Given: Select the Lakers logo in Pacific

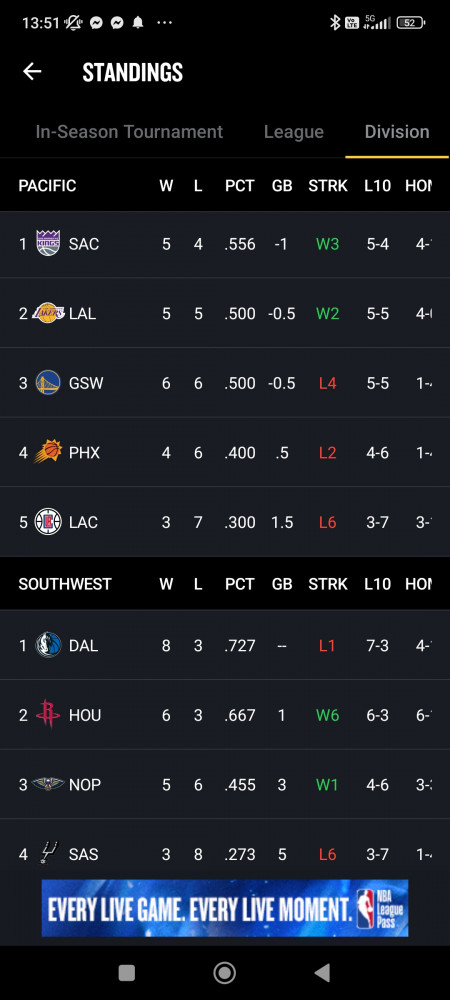Looking at the screenshot, I should point(48,313).
